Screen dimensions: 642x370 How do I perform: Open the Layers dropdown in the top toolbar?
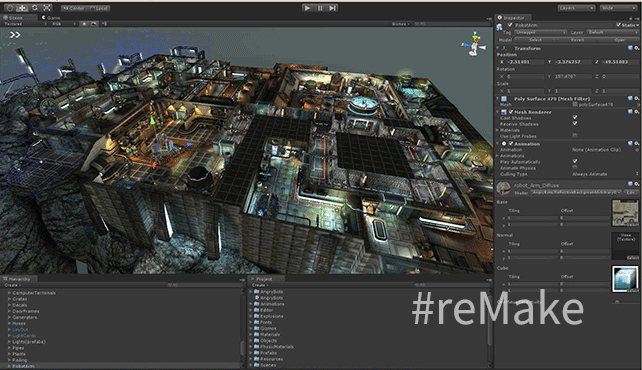[576, 8]
